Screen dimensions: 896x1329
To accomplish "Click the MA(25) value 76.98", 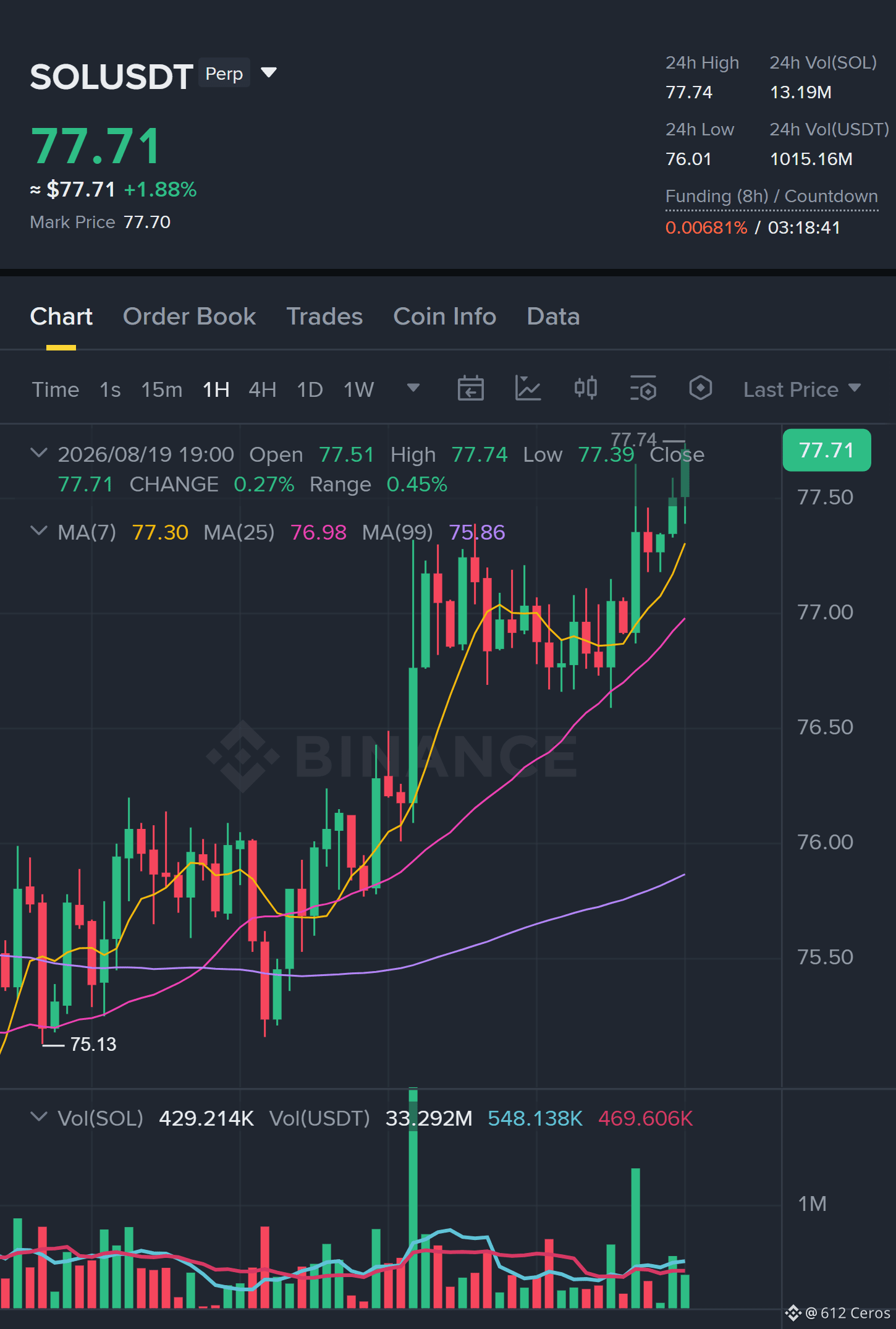I will click(318, 532).
